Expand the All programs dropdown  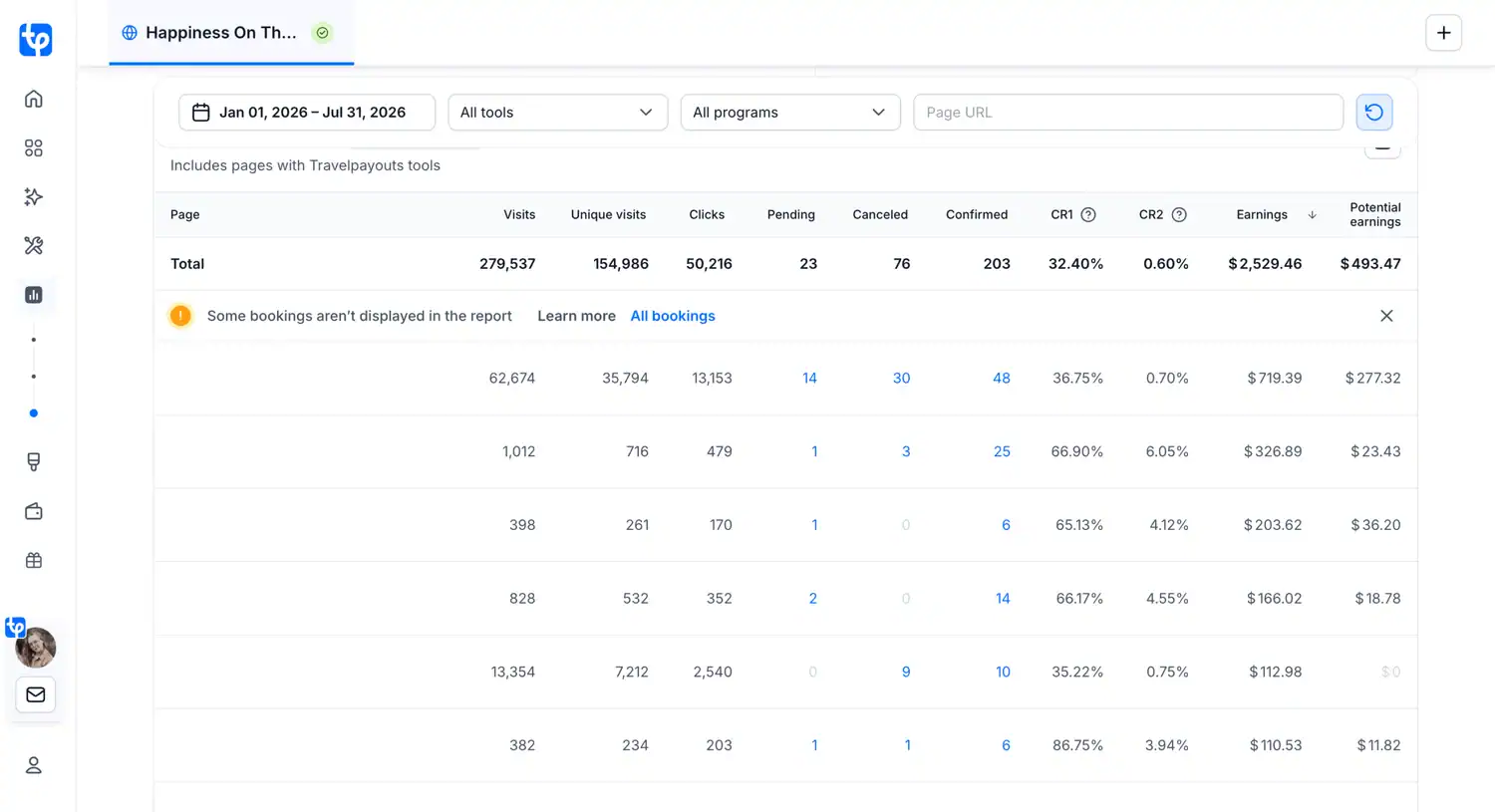[790, 113]
